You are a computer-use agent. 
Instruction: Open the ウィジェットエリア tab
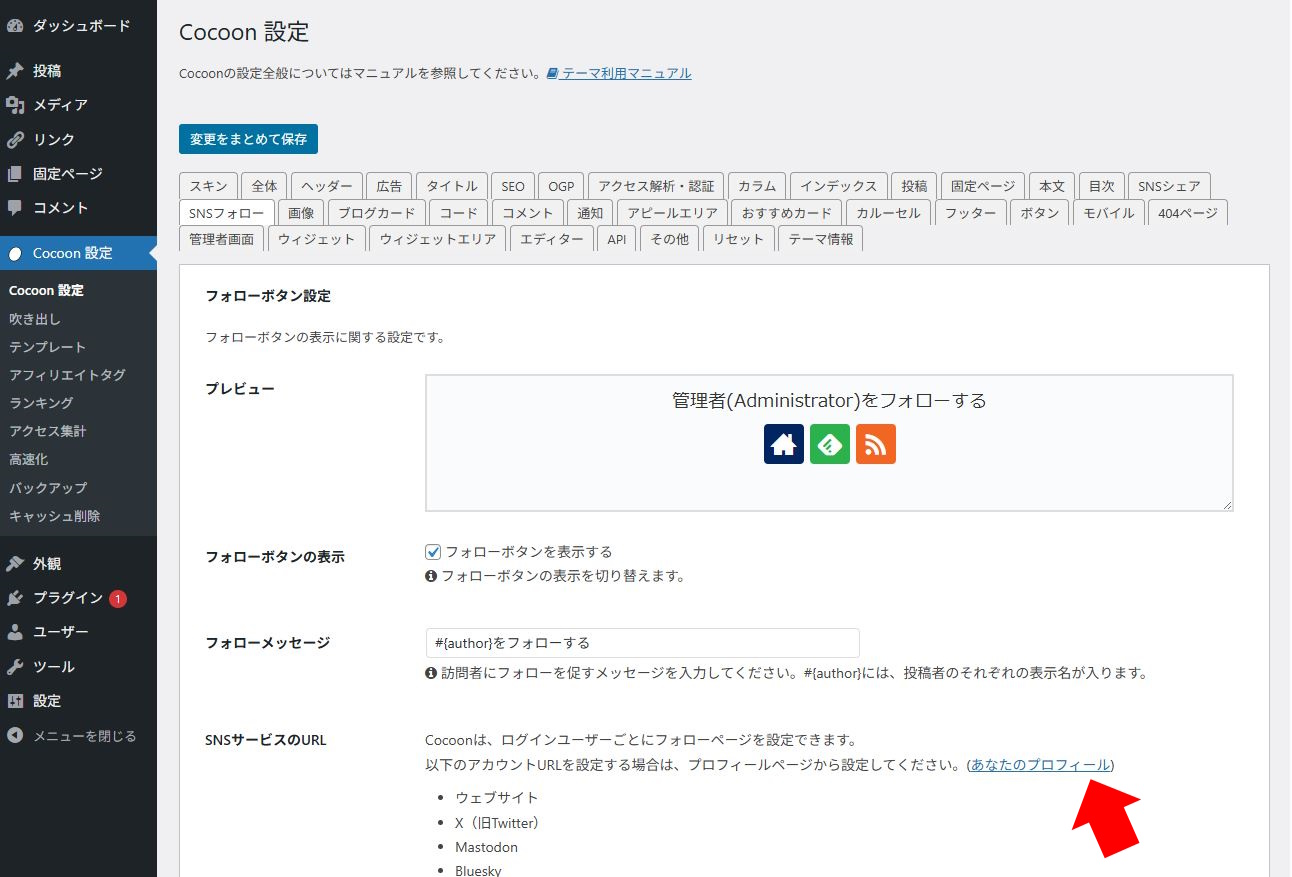point(438,239)
